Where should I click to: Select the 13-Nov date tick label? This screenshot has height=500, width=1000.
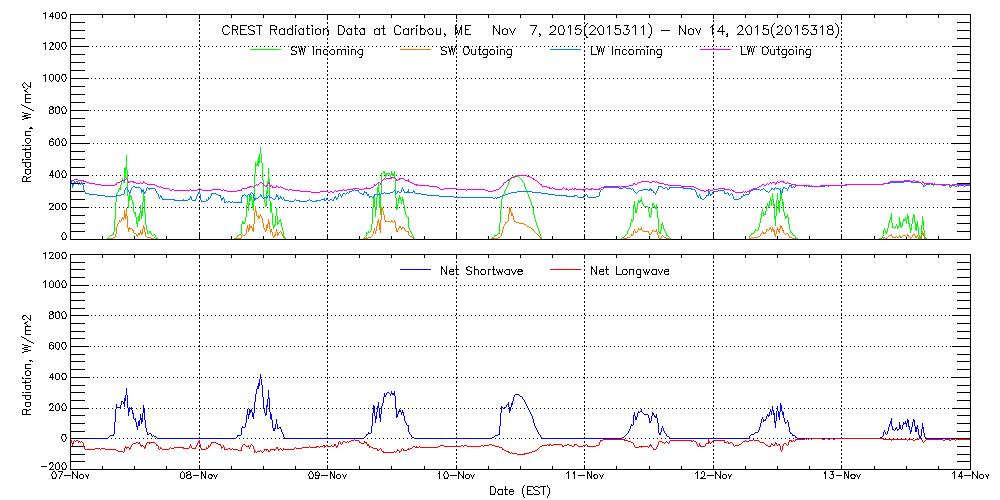[x=842, y=477]
